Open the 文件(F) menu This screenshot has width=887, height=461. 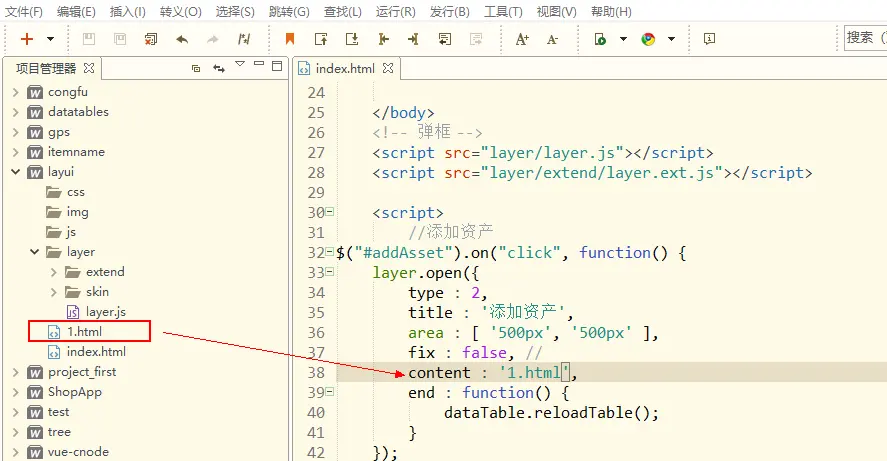click(24, 11)
